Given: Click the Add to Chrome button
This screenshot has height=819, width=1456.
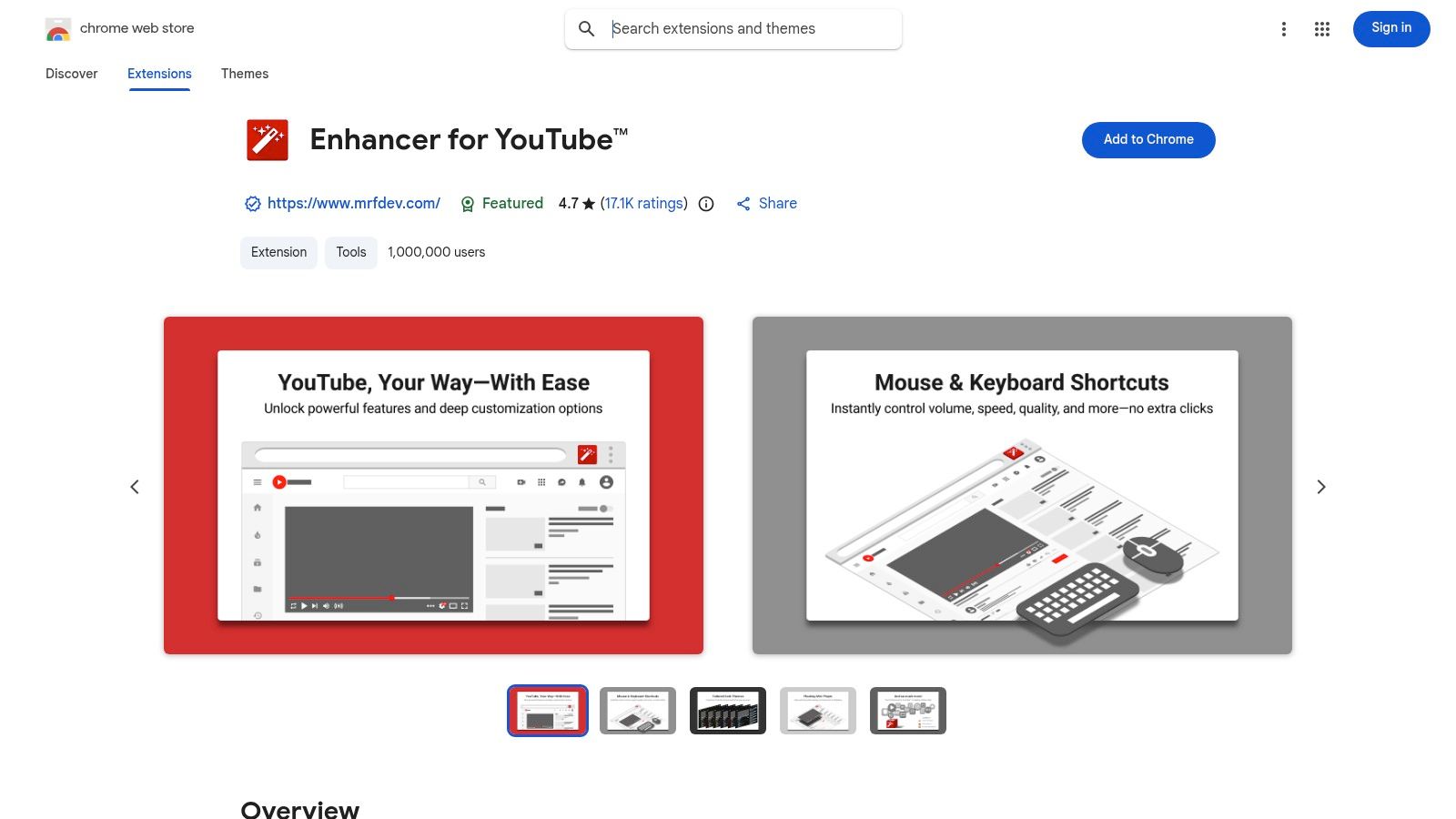Looking at the screenshot, I should [x=1148, y=139].
